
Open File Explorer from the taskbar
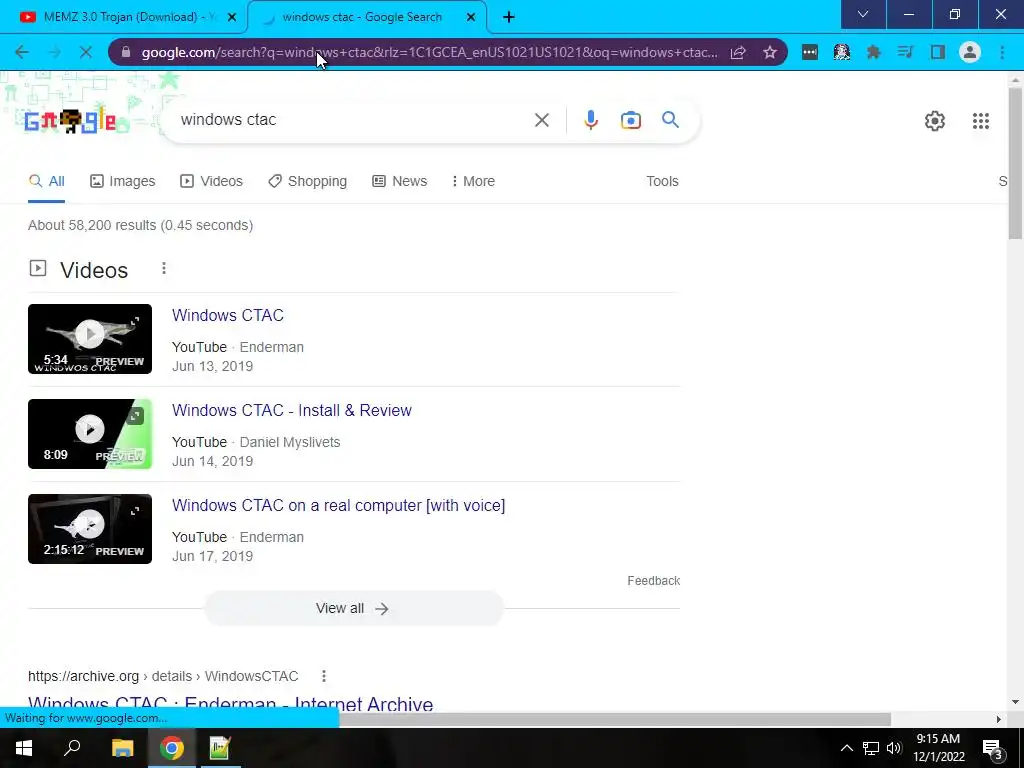[x=122, y=748]
